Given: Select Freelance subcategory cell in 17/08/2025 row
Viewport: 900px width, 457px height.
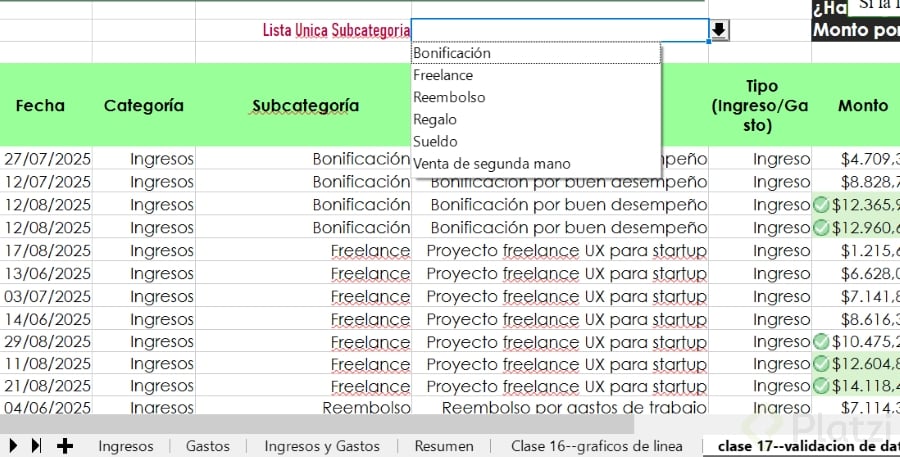Looking at the screenshot, I should 304,250.
